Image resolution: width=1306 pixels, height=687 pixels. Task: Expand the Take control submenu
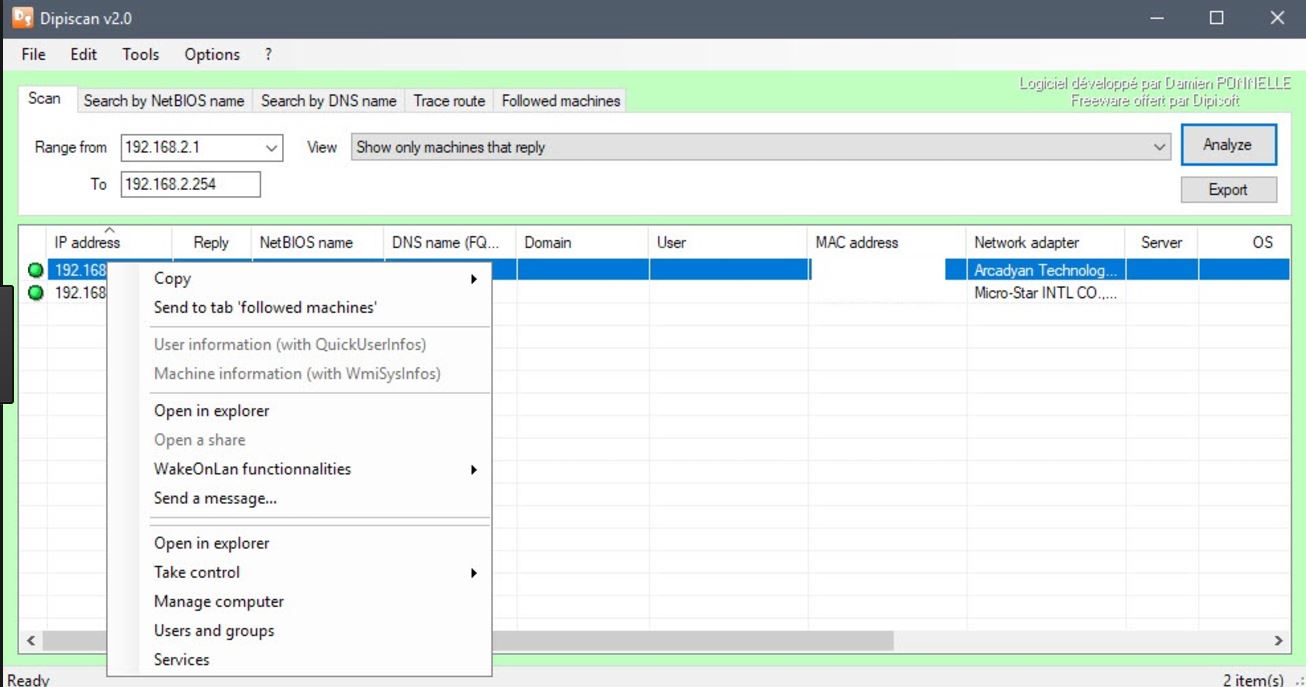(x=473, y=573)
